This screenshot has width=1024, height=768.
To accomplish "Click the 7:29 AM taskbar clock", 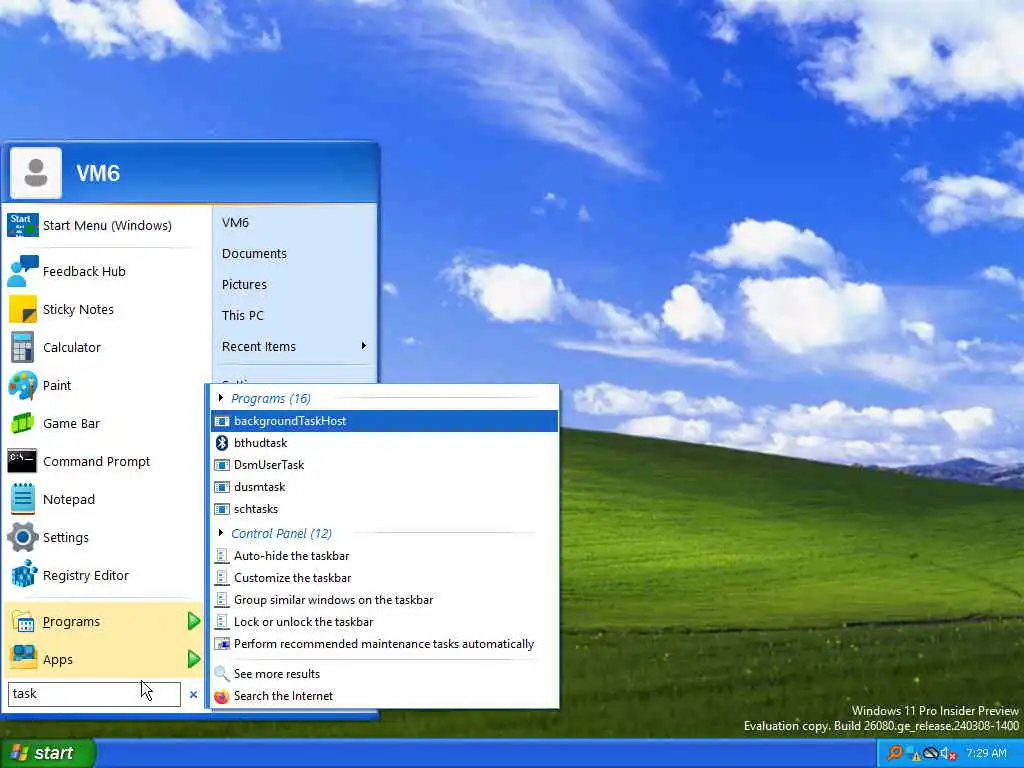I will 986,754.
